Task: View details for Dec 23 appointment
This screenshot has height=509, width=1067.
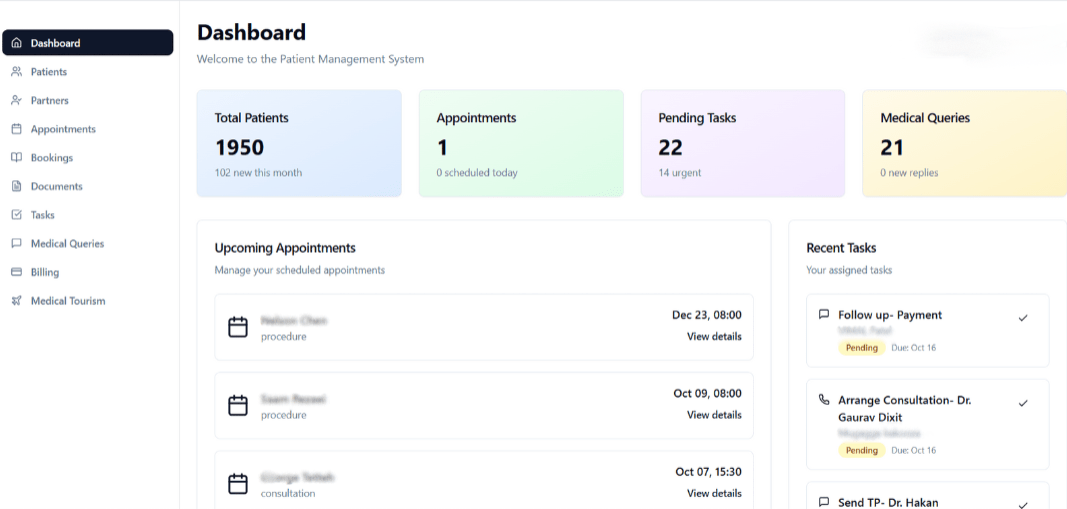Action: (x=714, y=337)
